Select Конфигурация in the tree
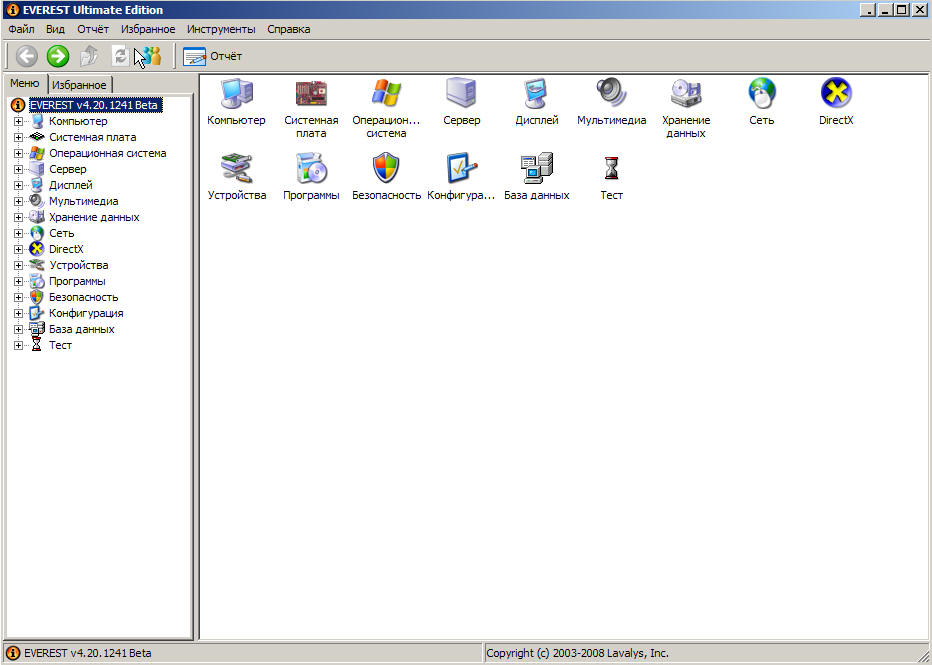The image size is (932, 665). point(86,314)
